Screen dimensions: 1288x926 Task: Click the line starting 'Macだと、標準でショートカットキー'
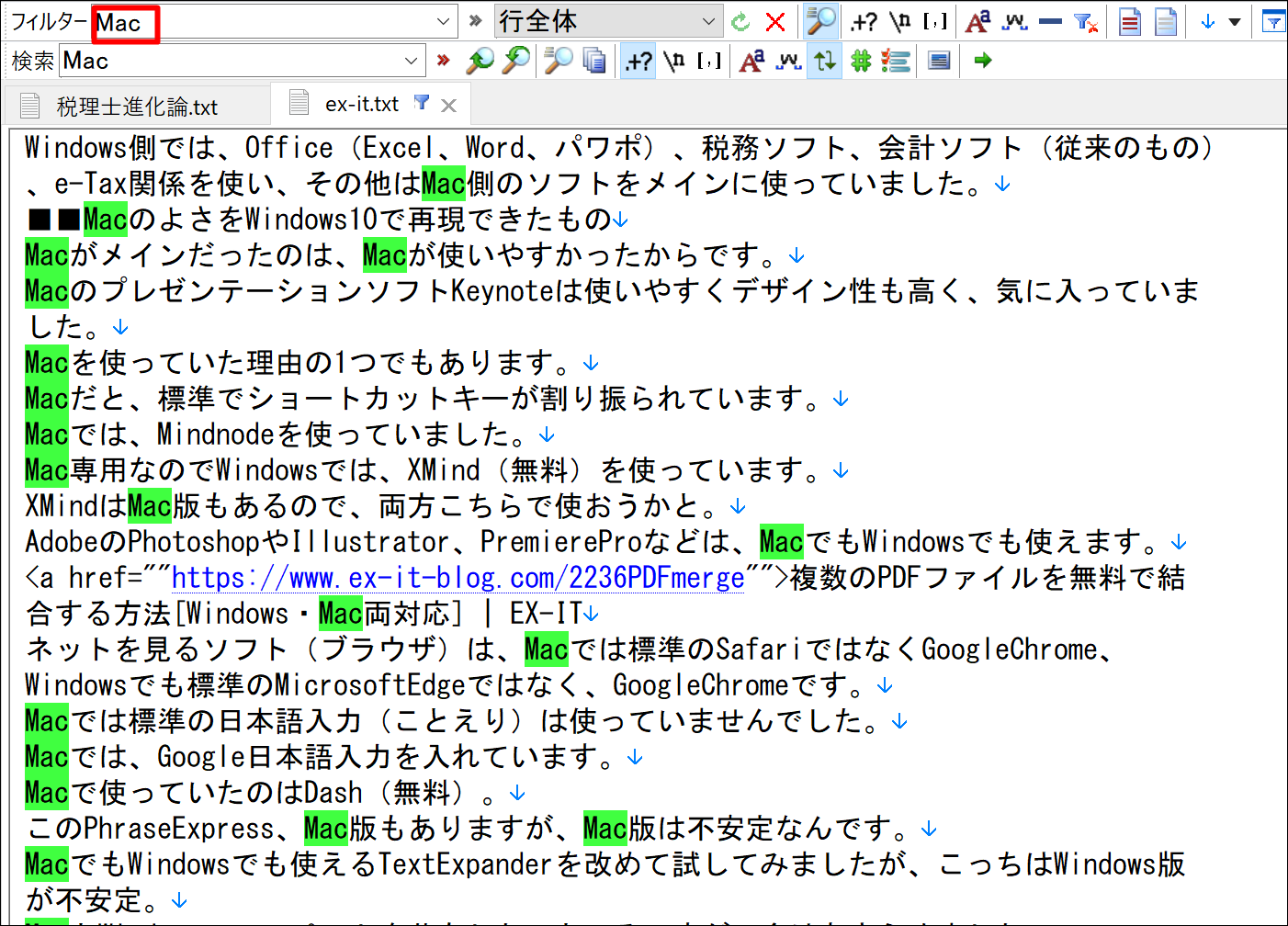click(427, 398)
